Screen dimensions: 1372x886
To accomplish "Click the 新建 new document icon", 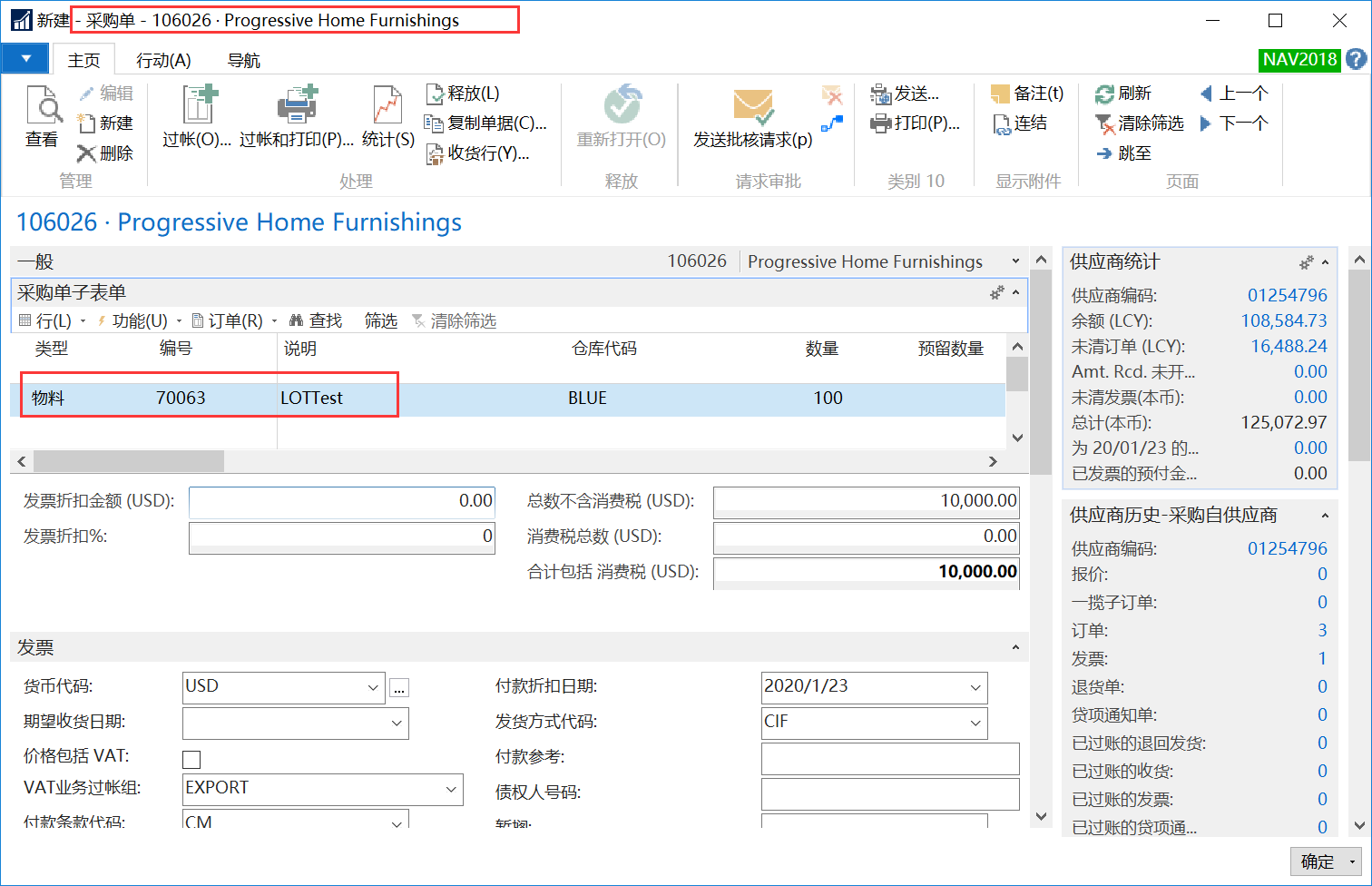I will click(86, 123).
